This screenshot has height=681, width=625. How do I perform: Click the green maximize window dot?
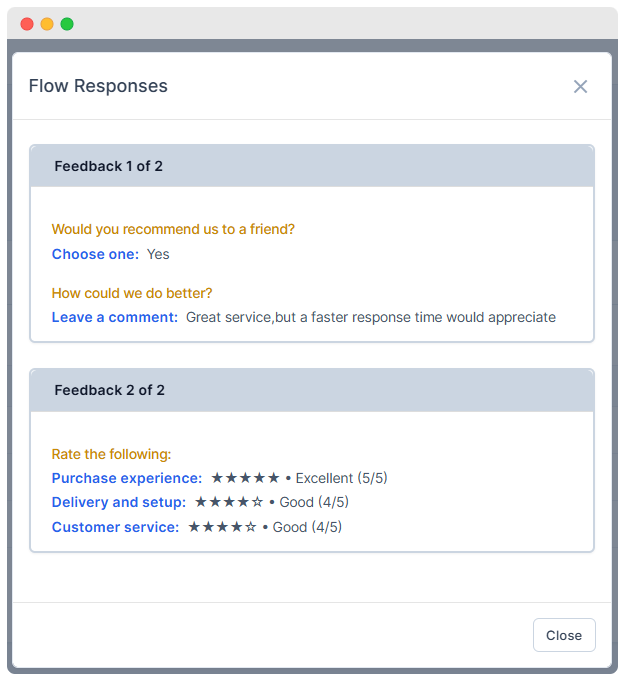click(67, 24)
